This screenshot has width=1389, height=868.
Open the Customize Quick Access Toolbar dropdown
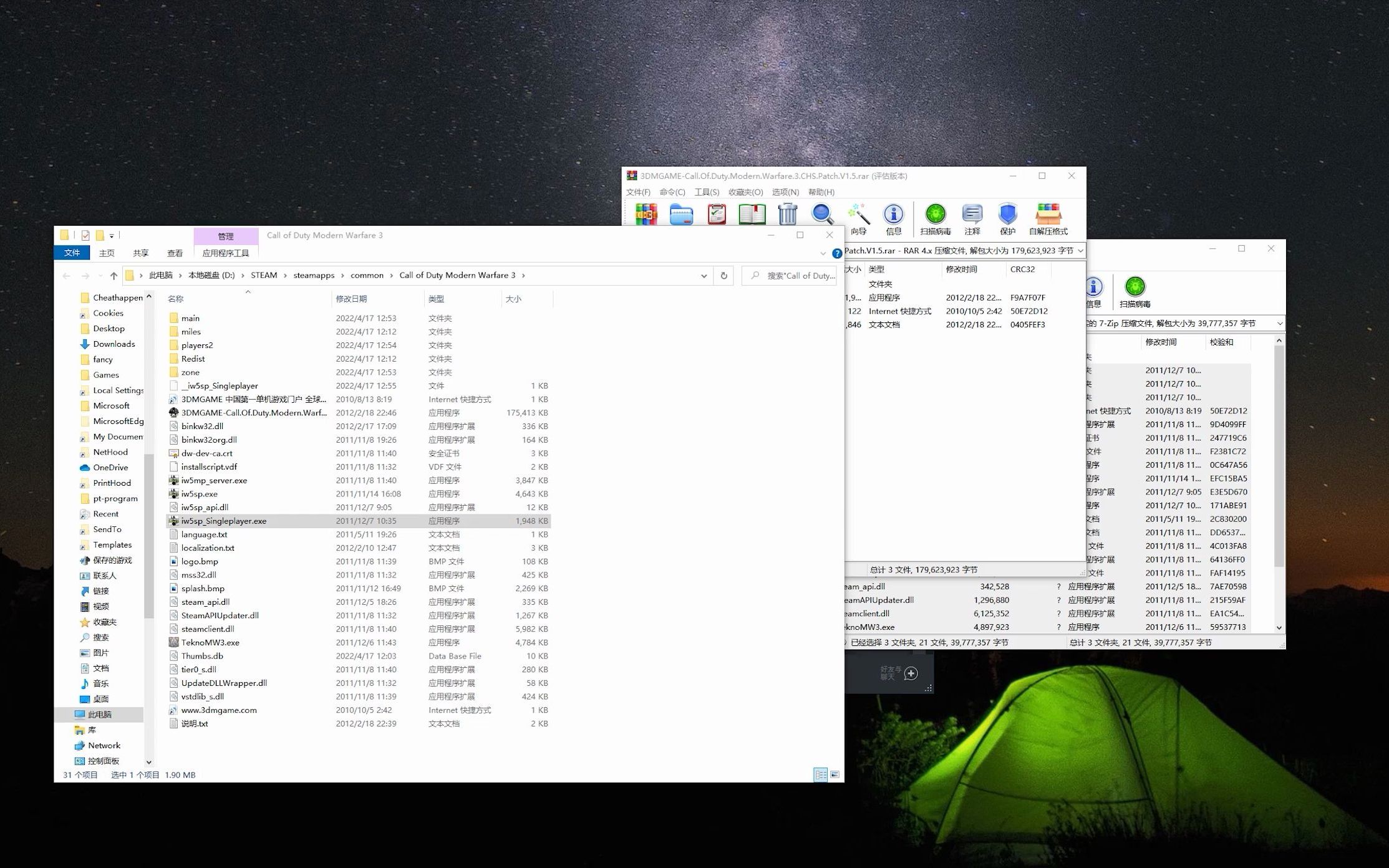click(112, 236)
